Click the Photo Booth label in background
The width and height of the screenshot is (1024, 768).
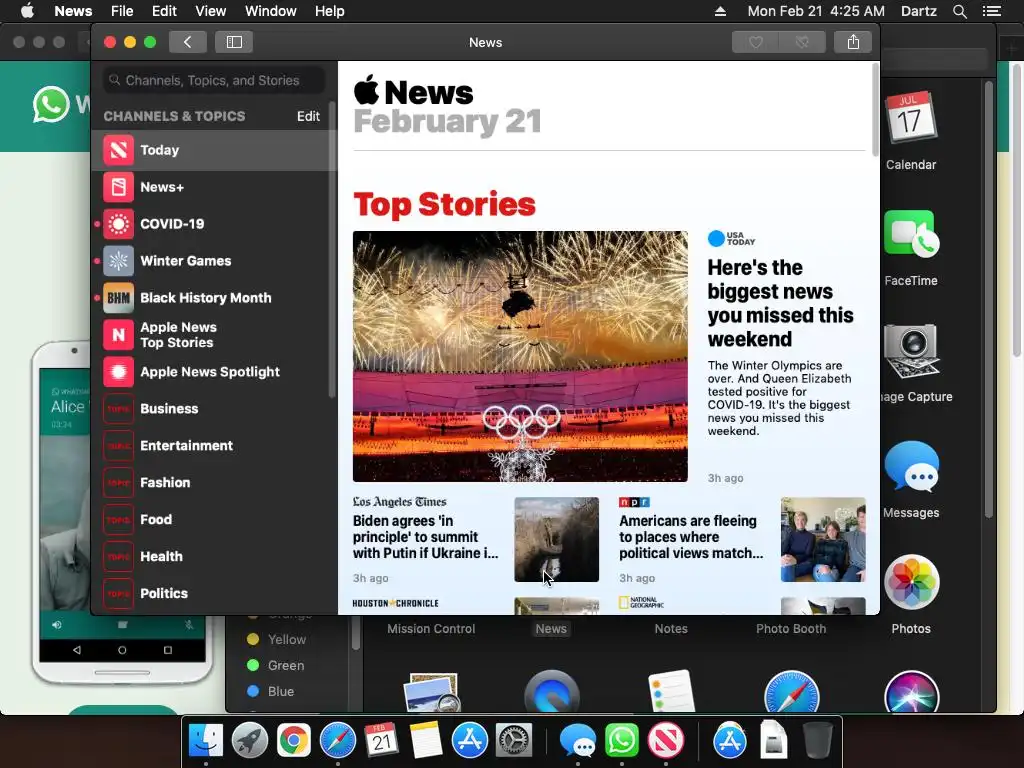791,629
